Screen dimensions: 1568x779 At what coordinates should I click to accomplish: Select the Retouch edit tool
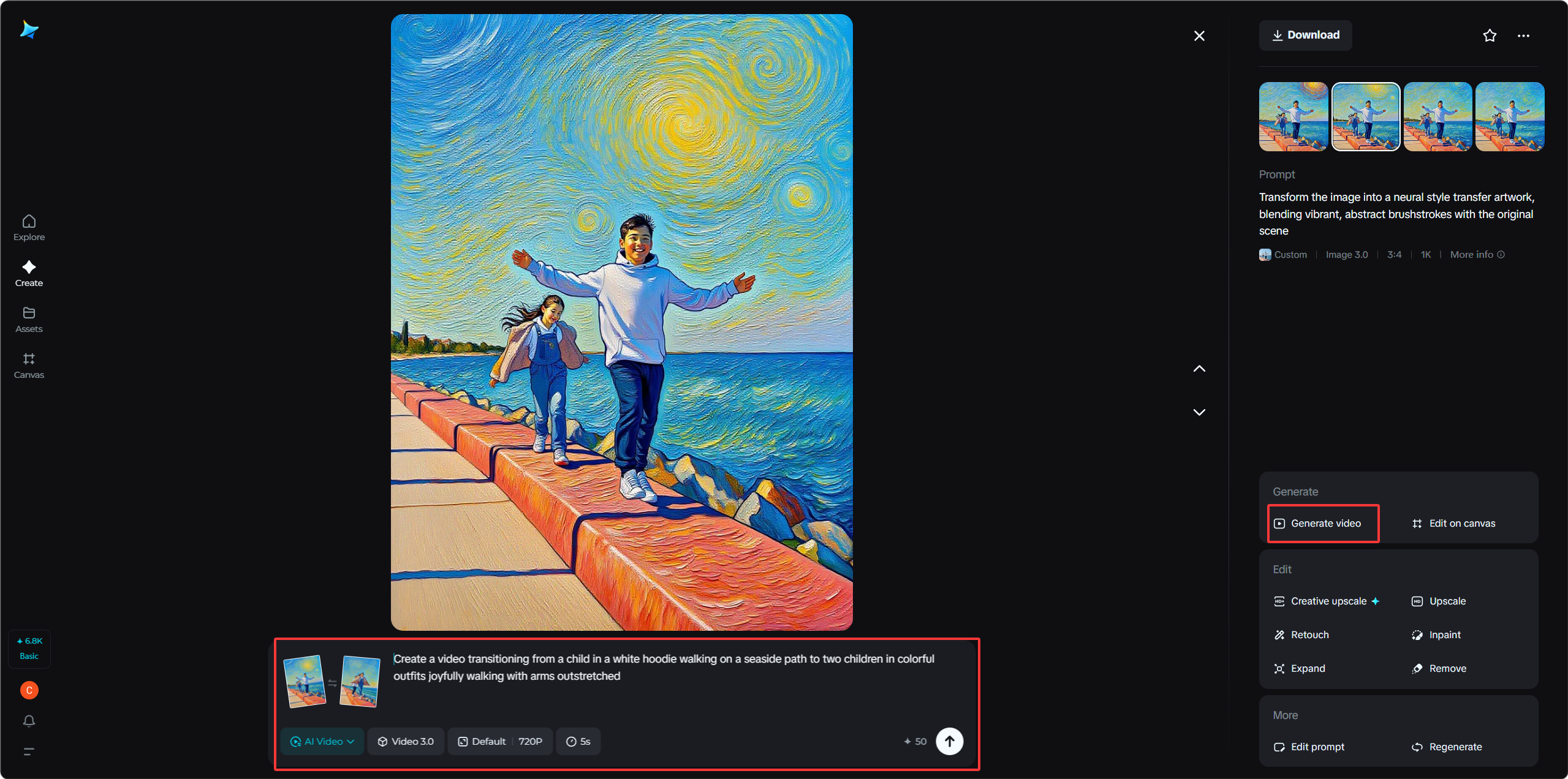(1309, 634)
